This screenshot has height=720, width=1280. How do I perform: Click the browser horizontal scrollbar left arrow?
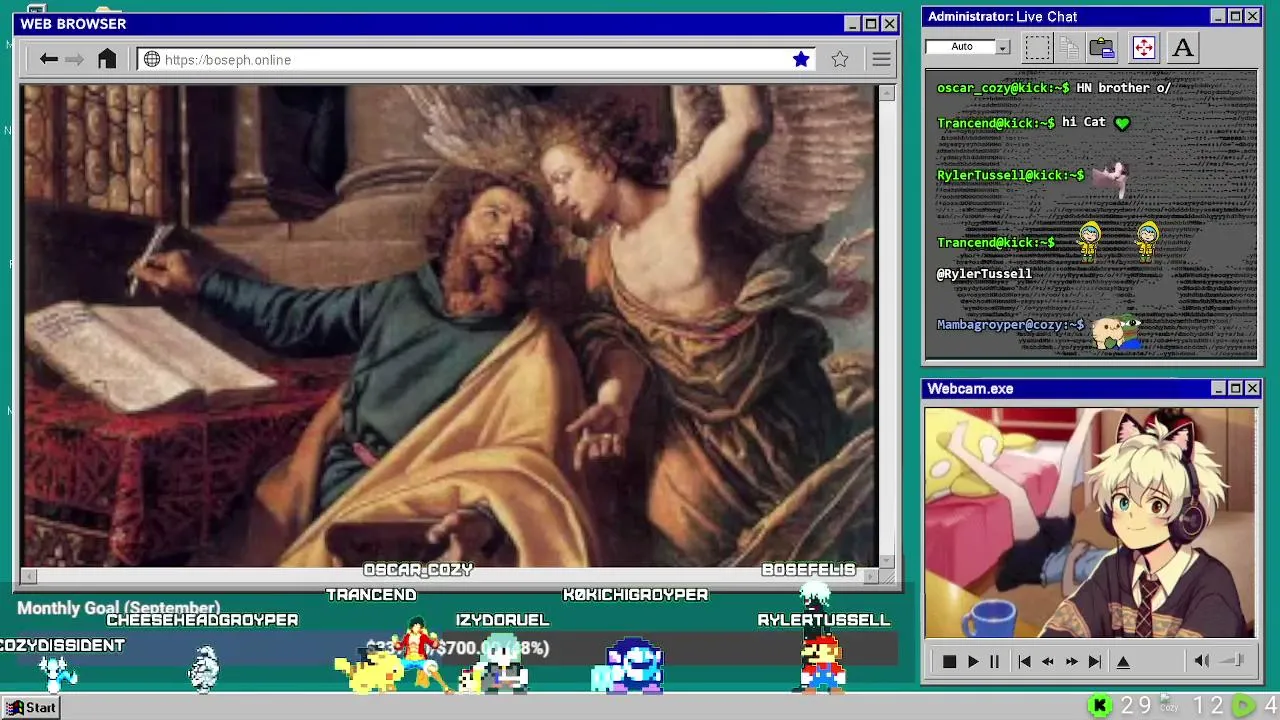click(x=28, y=576)
